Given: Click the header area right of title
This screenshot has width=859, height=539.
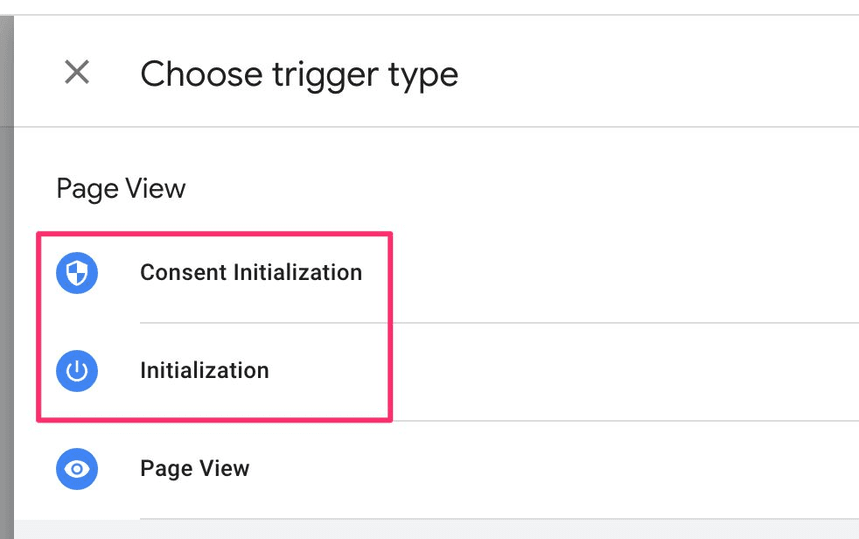Looking at the screenshot, I should (657, 72).
